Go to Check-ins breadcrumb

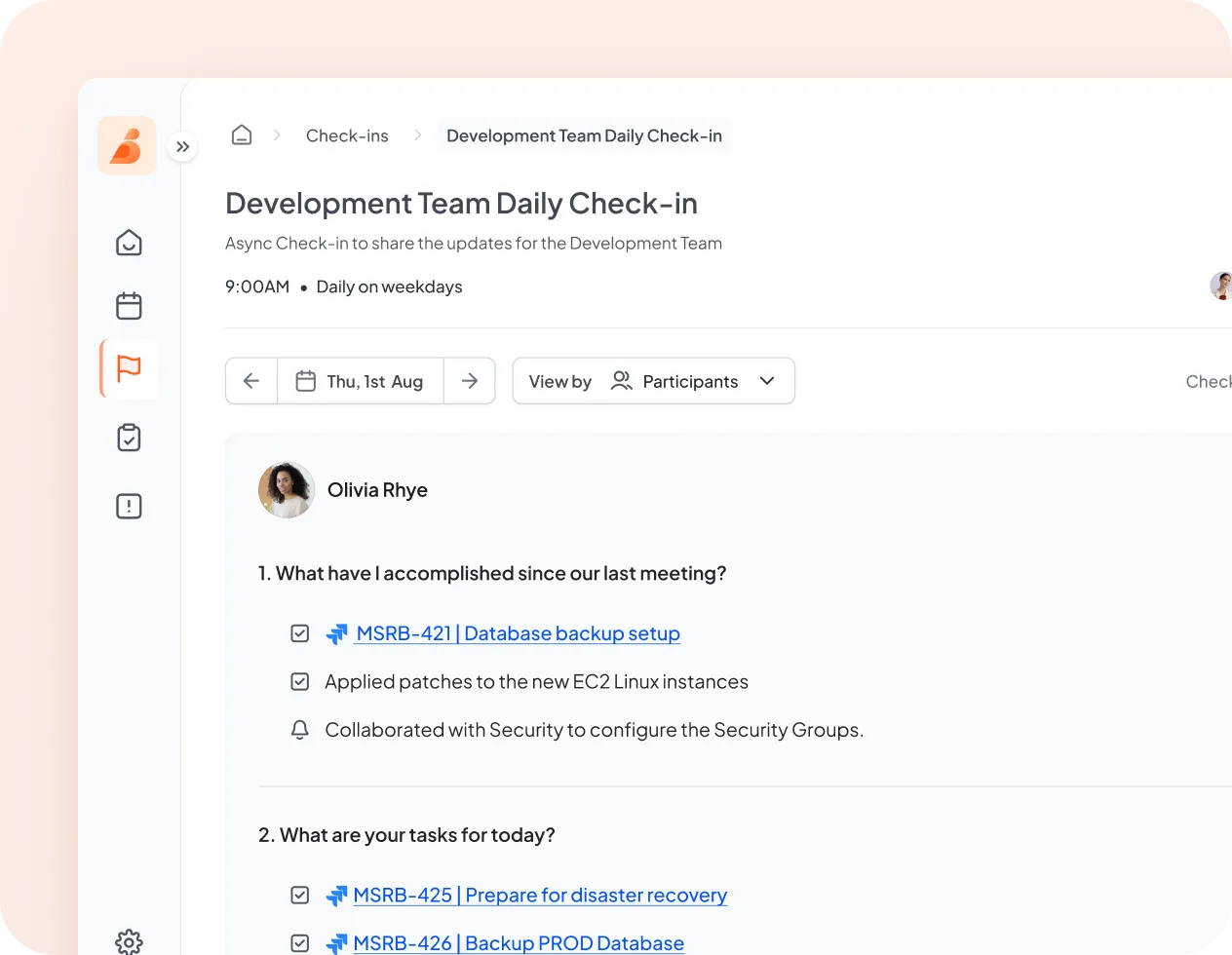tap(347, 135)
